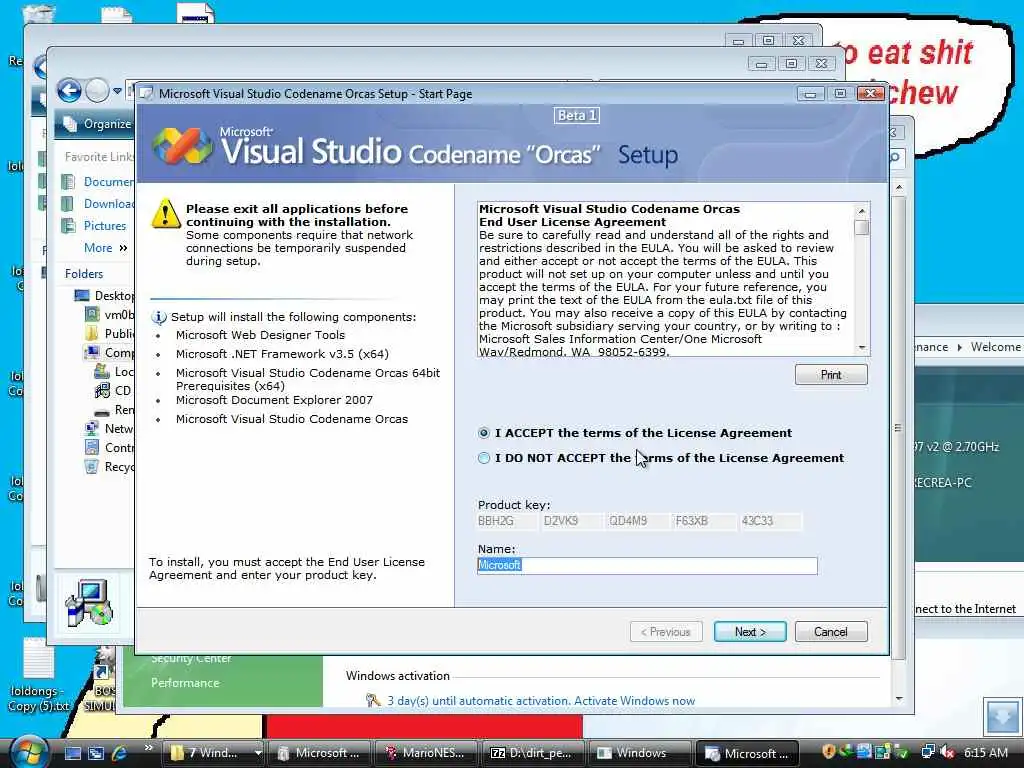Click the last product key box 43C33
This screenshot has height=768, width=1024.
click(771, 521)
